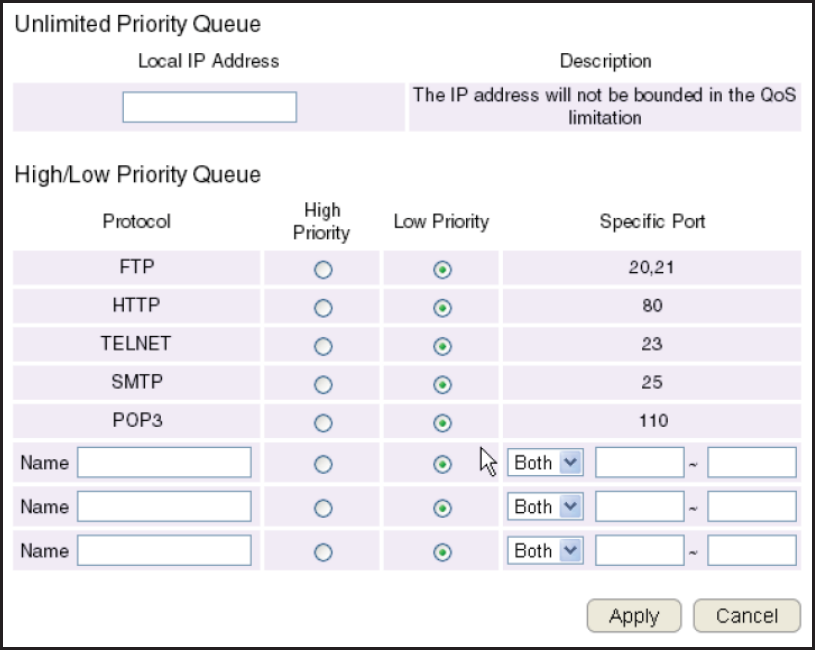The width and height of the screenshot is (816, 650).
Task: Click the third row end port field
Action: coord(752,551)
